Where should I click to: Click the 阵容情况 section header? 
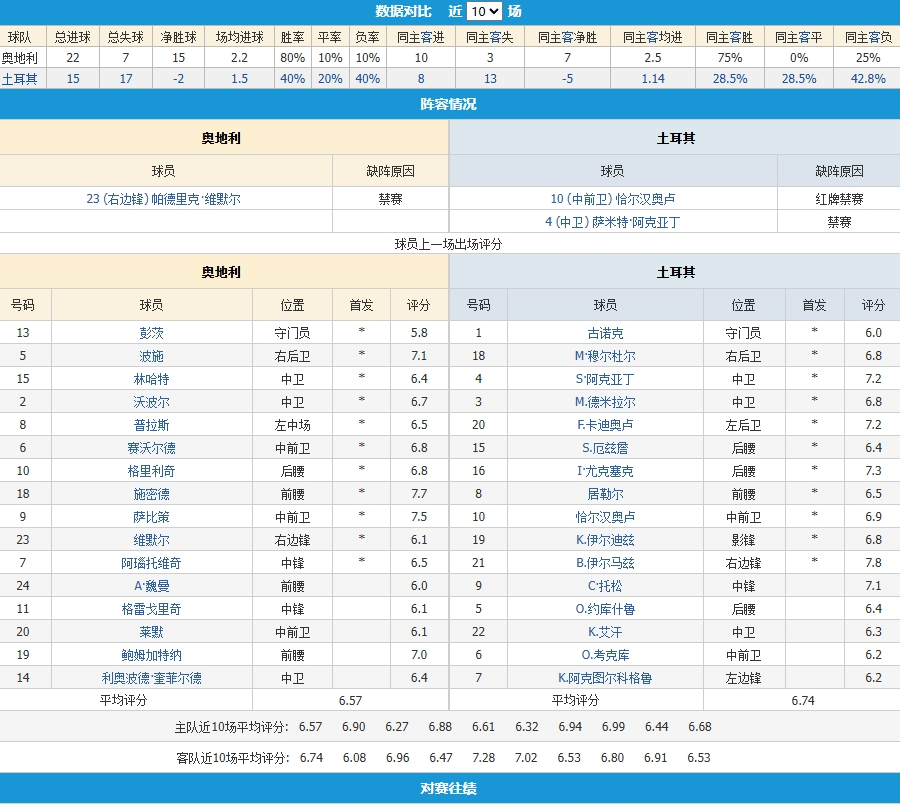click(x=449, y=104)
